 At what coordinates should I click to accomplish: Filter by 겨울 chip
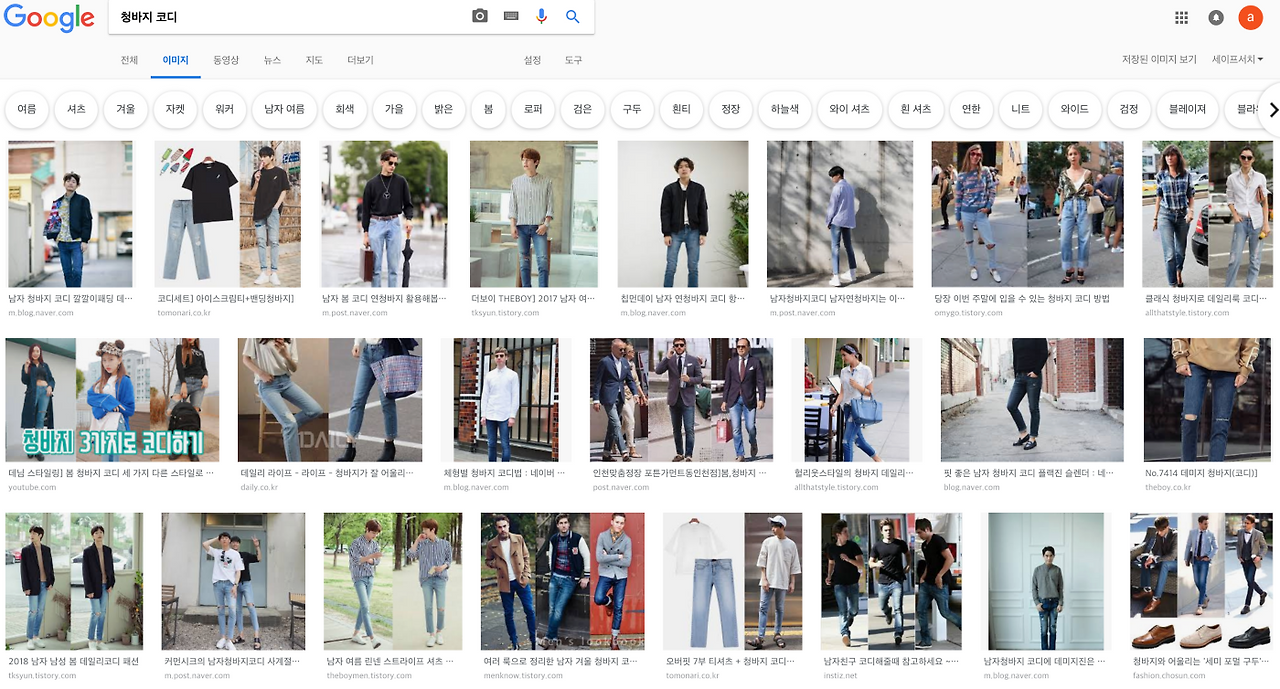(125, 109)
